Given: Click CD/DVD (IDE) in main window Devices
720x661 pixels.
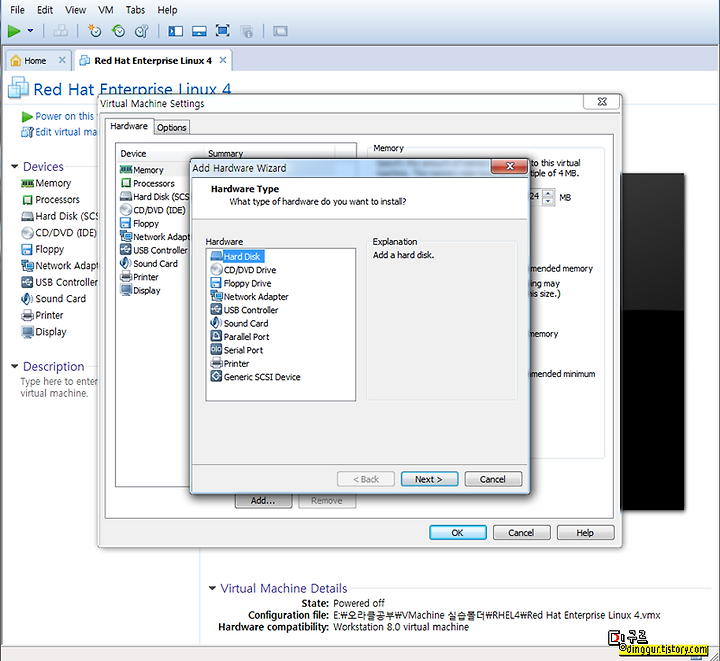Looking at the screenshot, I should [59, 233].
